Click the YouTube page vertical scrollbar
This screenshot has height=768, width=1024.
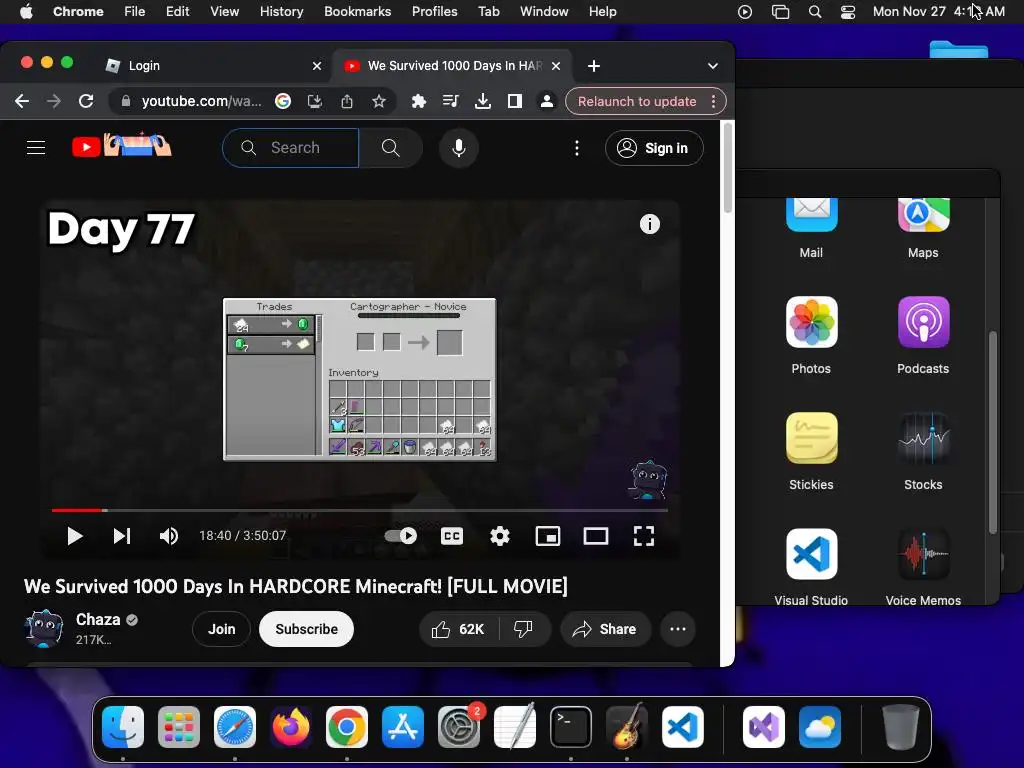coord(728,167)
